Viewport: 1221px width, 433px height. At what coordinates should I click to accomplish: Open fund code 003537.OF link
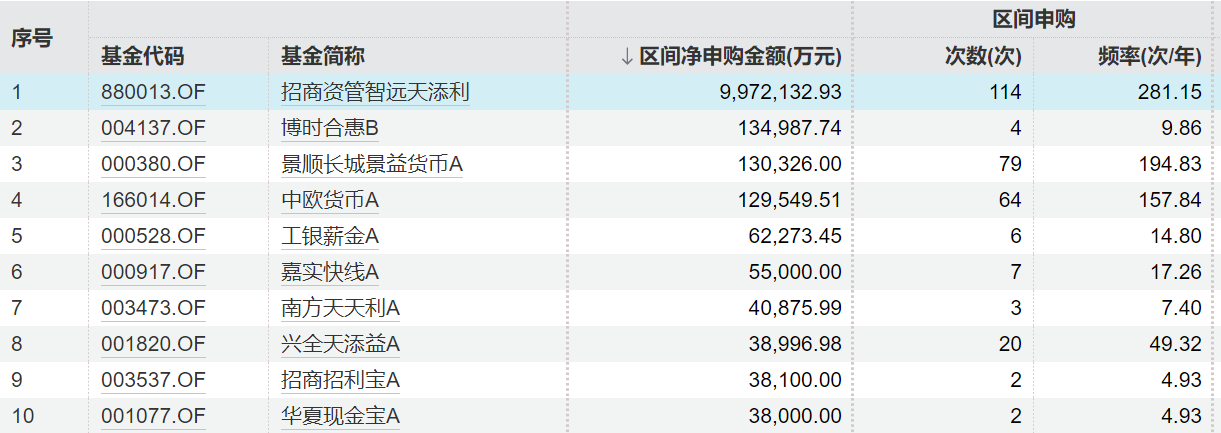153,380
